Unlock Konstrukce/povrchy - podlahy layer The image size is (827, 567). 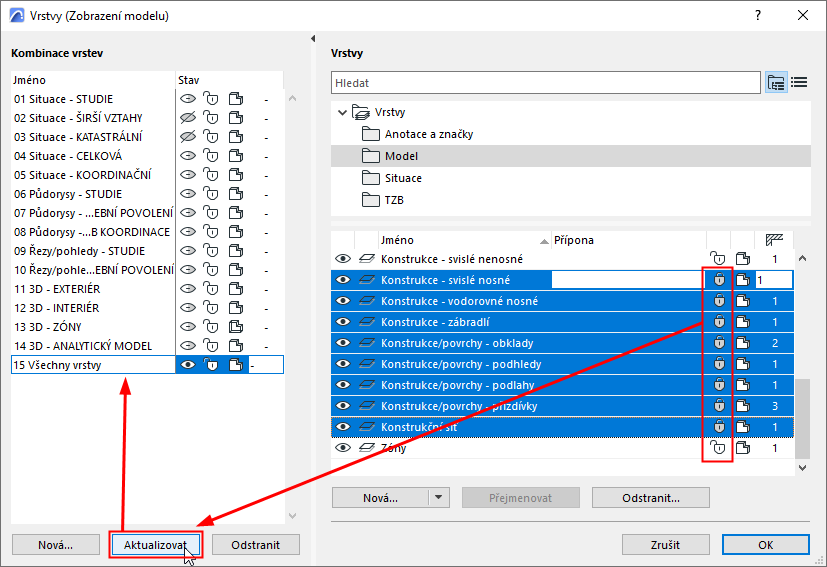point(719,385)
